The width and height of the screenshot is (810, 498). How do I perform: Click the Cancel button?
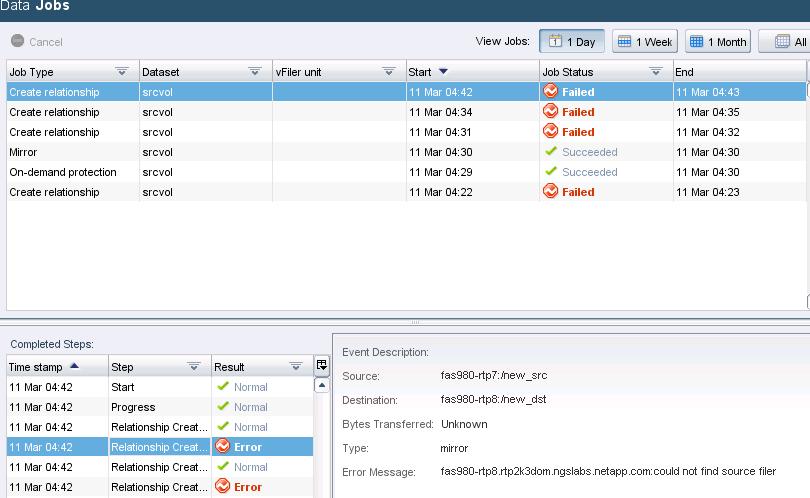coord(37,41)
